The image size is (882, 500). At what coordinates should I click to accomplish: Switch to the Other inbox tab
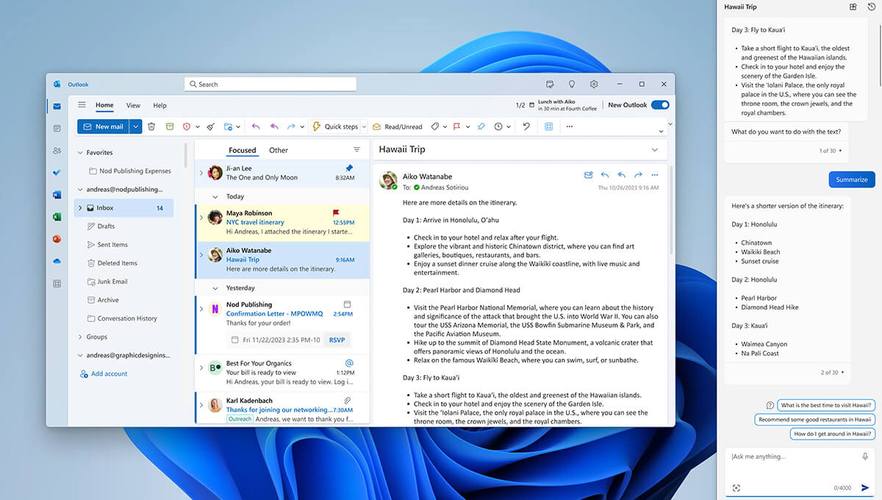[278, 150]
